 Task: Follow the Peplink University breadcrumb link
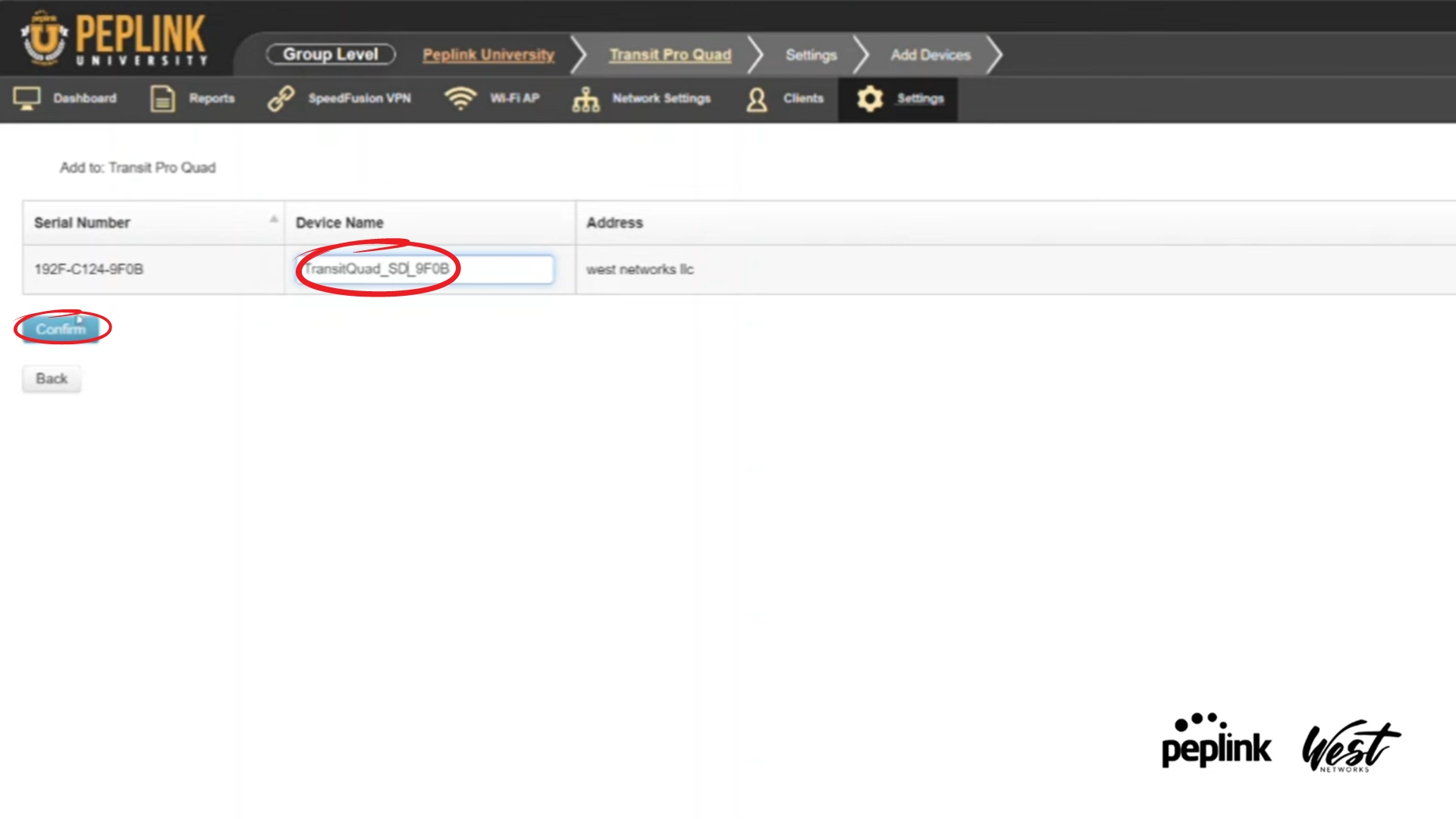[x=488, y=55]
